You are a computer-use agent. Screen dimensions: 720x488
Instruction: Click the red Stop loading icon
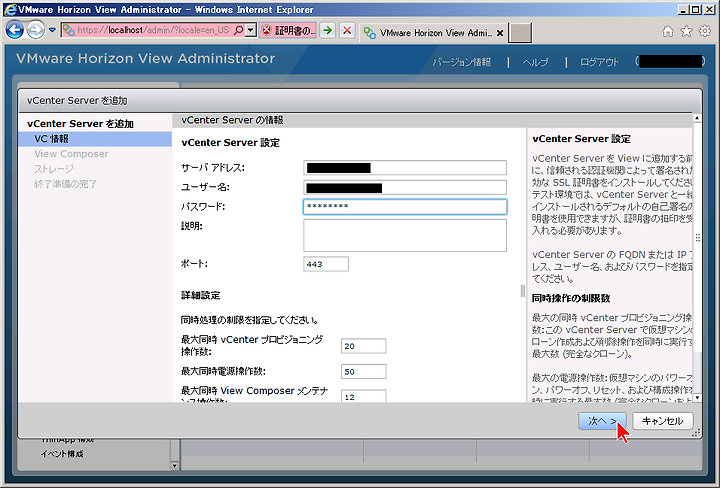click(347, 31)
